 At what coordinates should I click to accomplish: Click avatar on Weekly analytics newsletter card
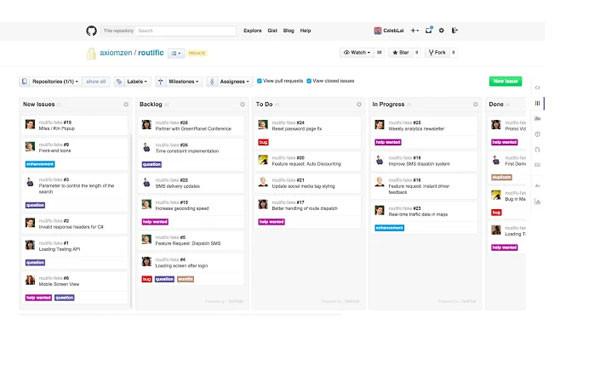click(x=379, y=124)
